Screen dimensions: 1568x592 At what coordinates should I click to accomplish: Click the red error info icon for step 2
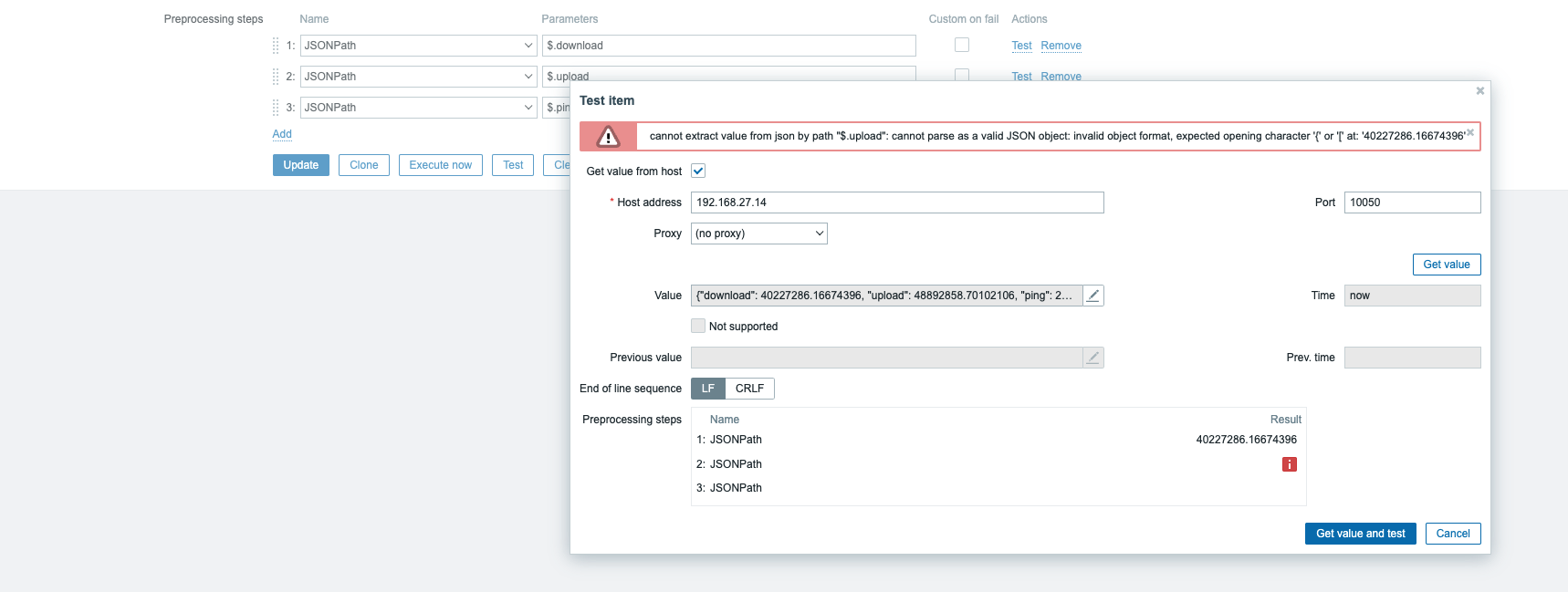click(1289, 464)
